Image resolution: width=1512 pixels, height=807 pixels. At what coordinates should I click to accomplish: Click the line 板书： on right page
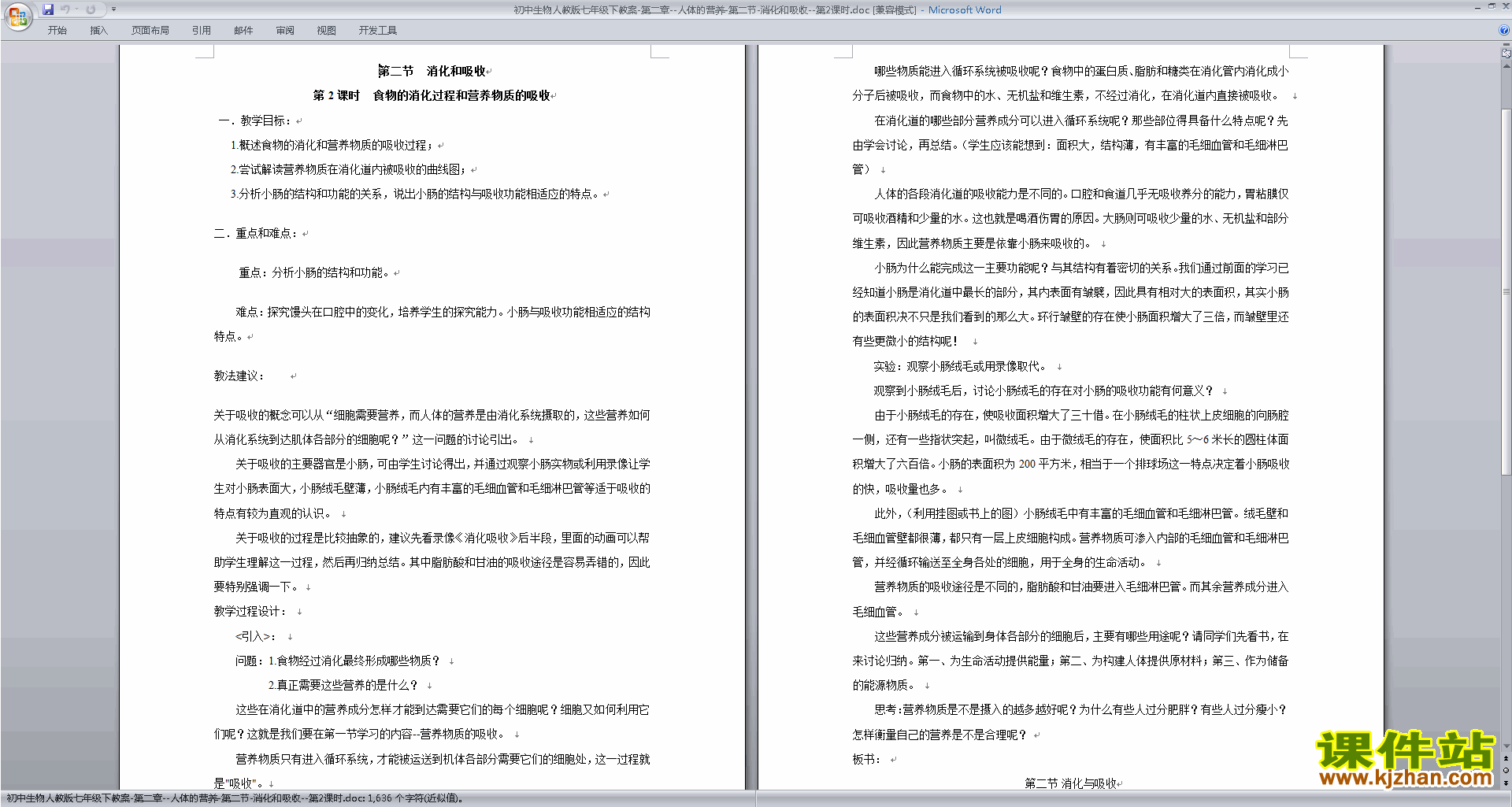click(x=866, y=759)
